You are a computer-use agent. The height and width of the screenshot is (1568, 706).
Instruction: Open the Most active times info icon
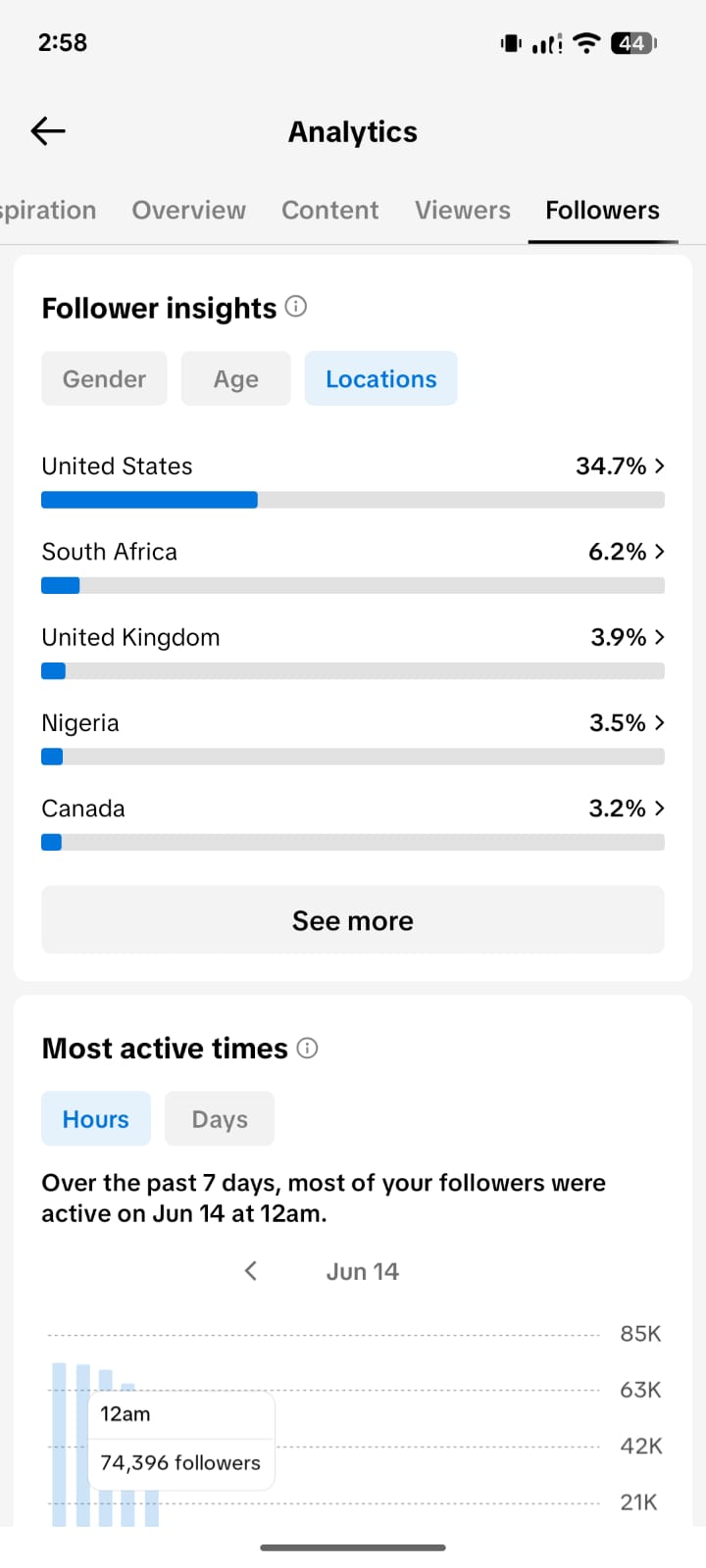[307, 1048]
